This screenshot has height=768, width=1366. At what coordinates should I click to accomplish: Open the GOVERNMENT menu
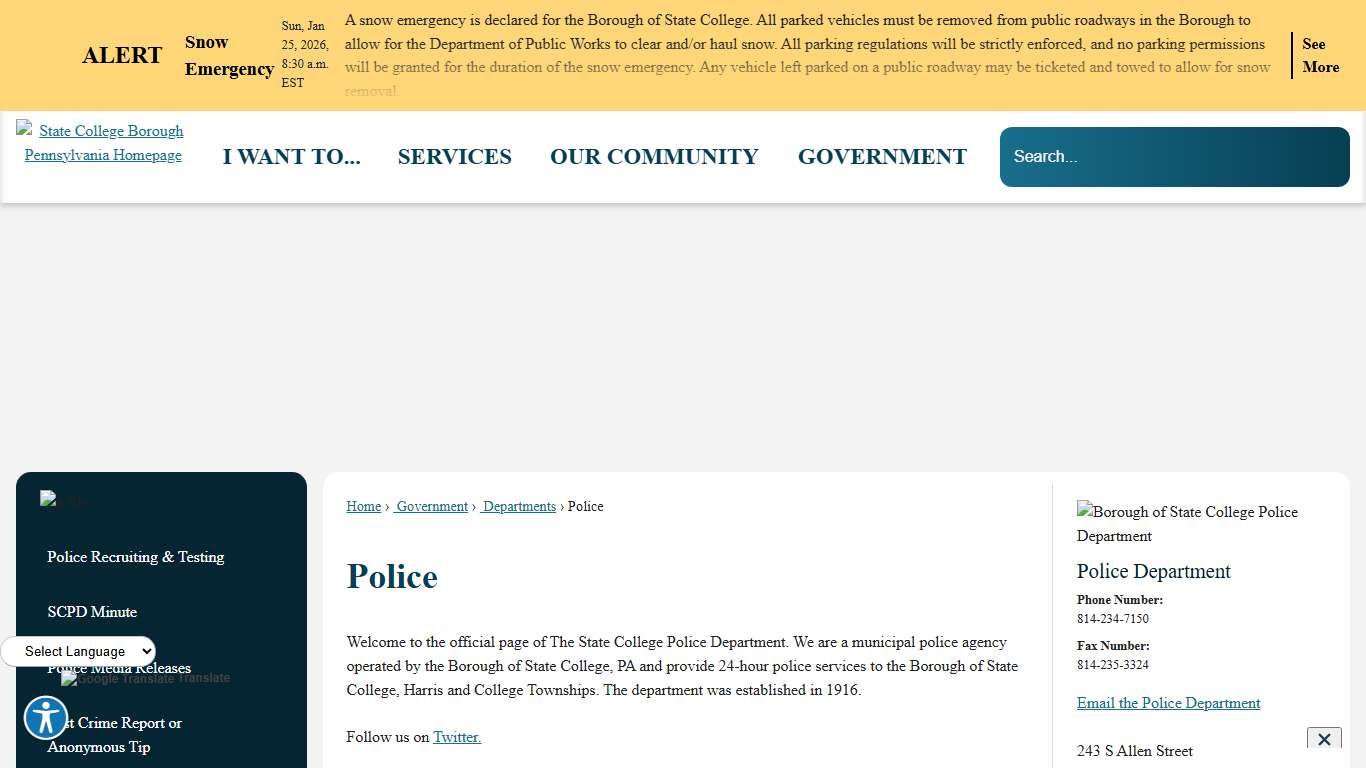(881, 156)
